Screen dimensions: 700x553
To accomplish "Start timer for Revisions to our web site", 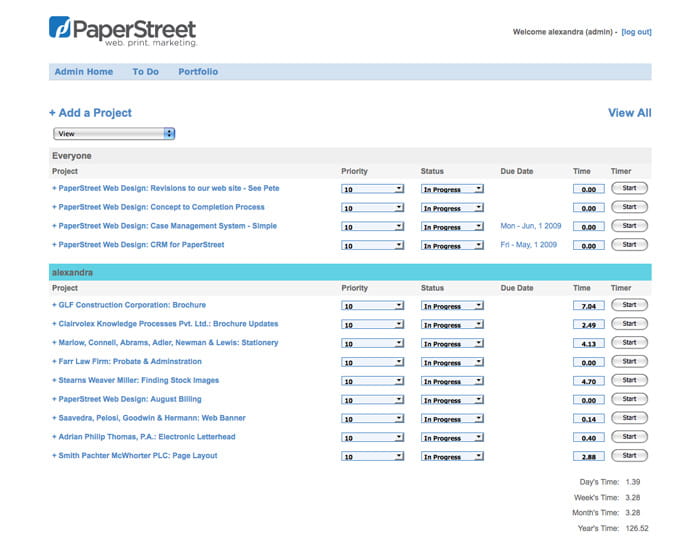I will click(629, 188).
